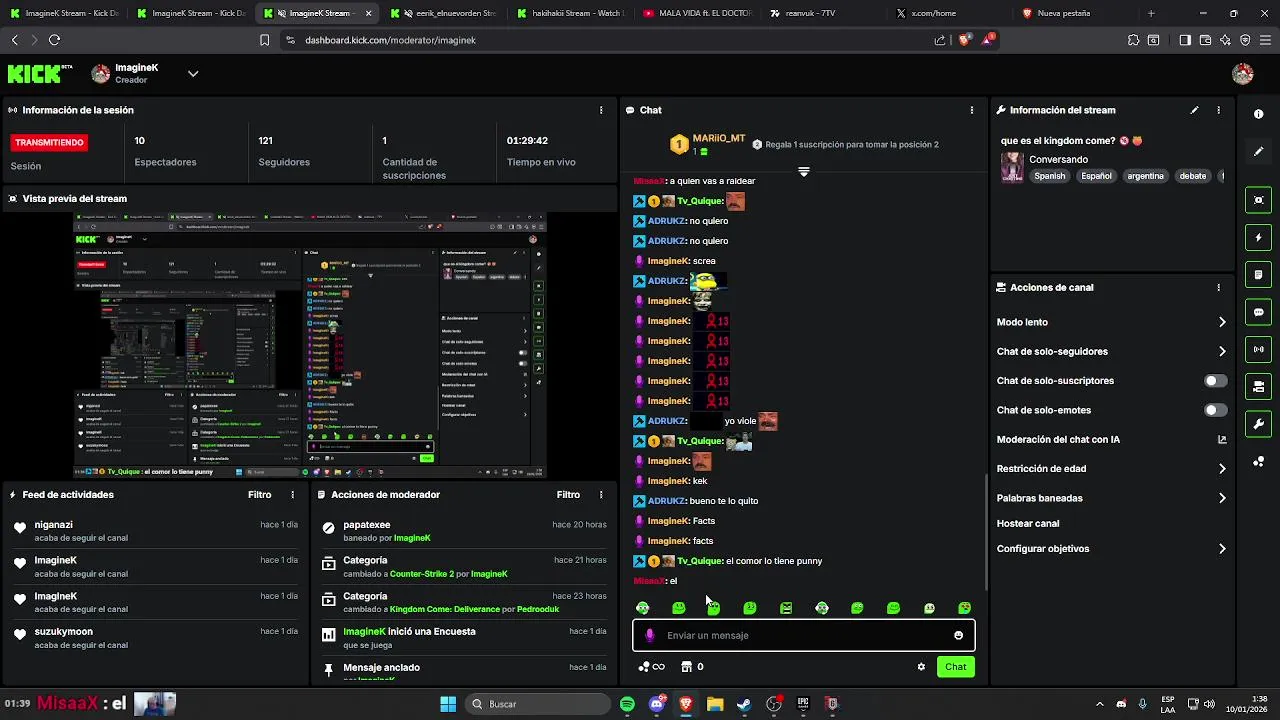Open Moderación del chat con IA external link icon
This screenshot has width=1280, height=720.
pos(1222,439)
